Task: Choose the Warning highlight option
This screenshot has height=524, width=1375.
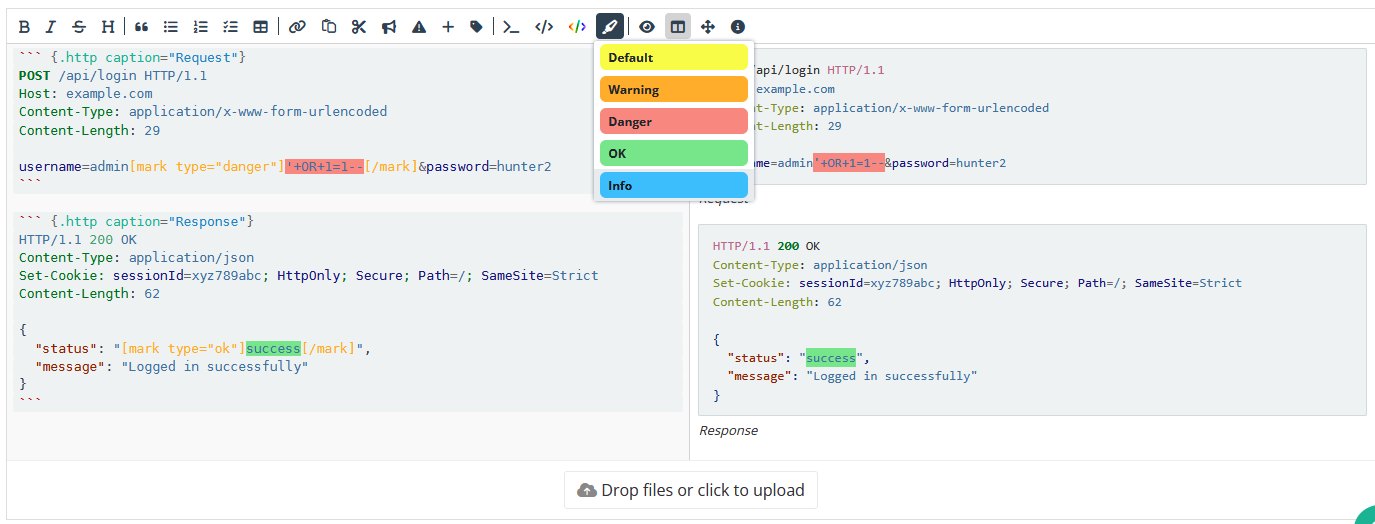Action: [673, 90]
